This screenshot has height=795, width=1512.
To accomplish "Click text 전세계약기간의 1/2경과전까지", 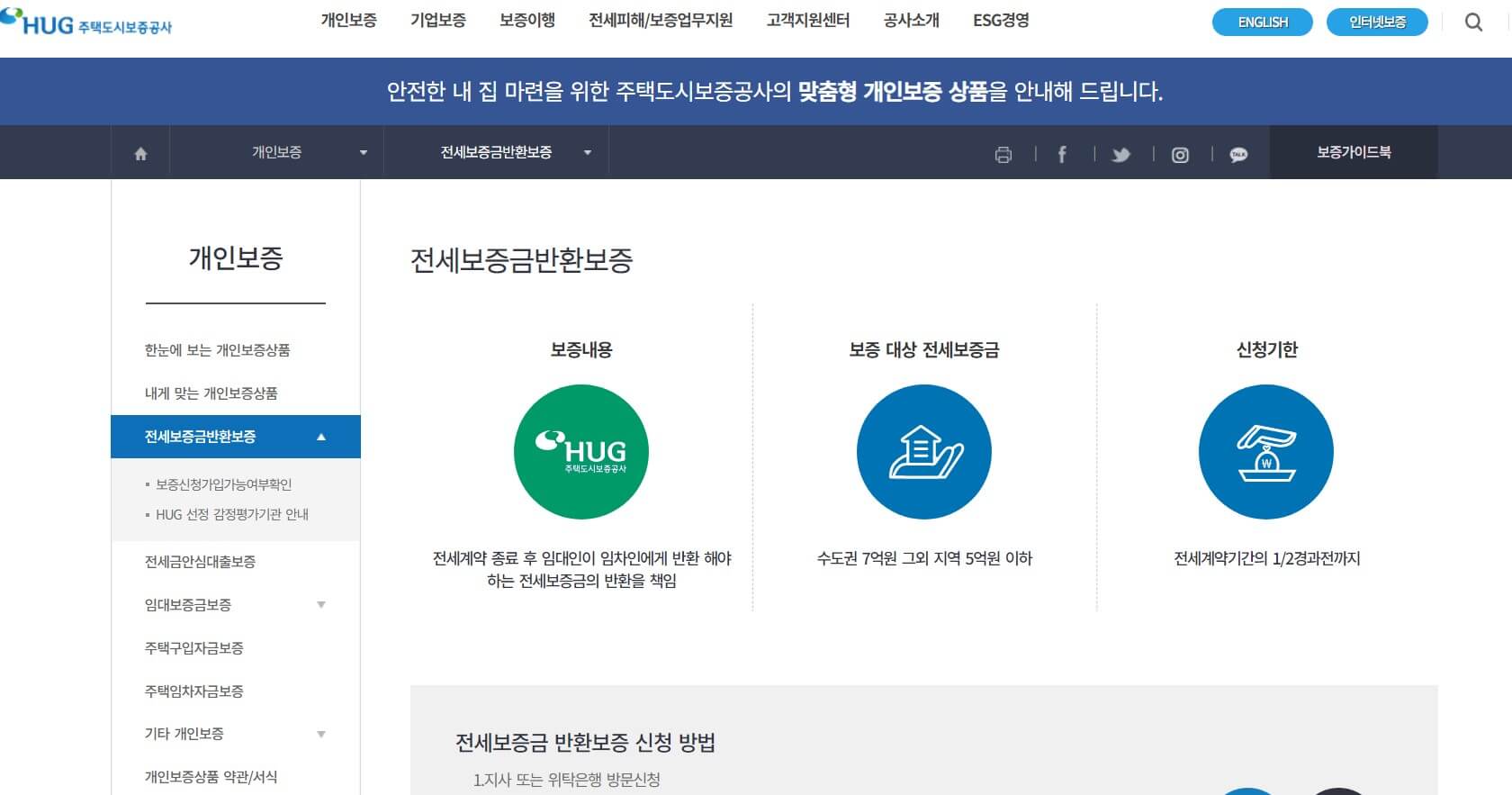I will pos(1267,558).
